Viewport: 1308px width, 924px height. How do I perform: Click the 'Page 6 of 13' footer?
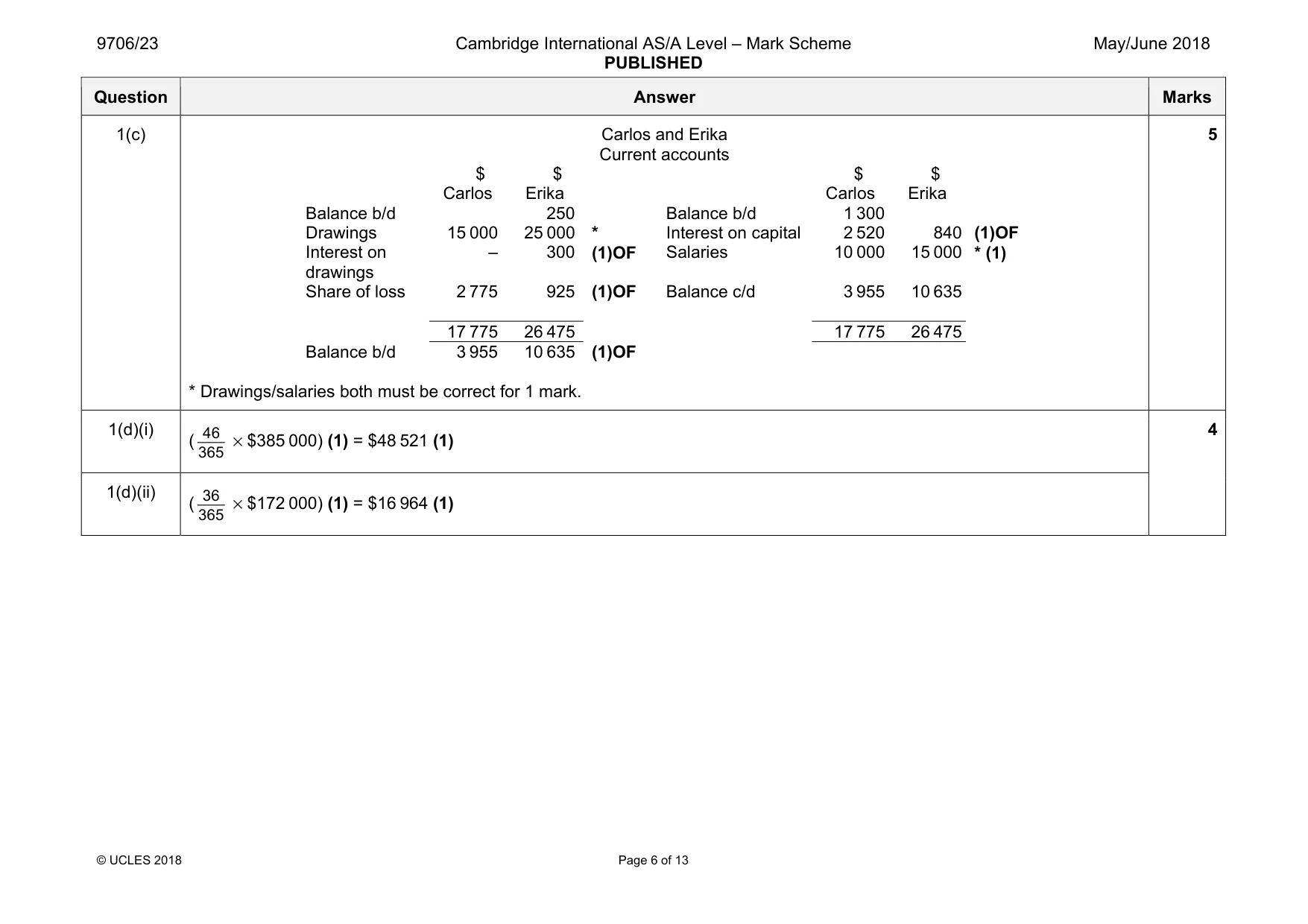pos(653,861)
